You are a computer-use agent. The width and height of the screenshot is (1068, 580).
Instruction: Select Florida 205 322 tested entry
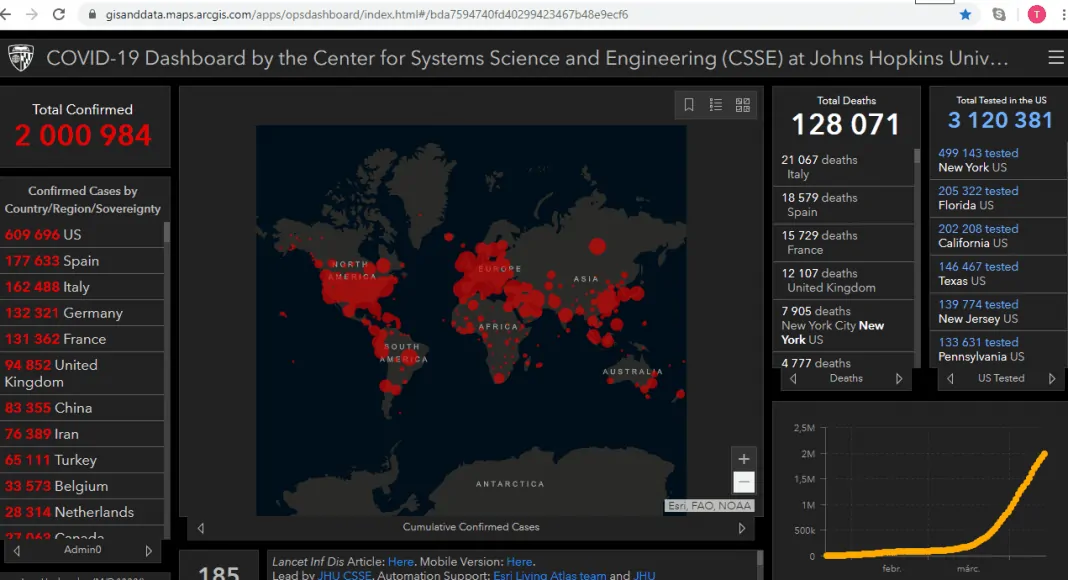[x=999, y=198]
